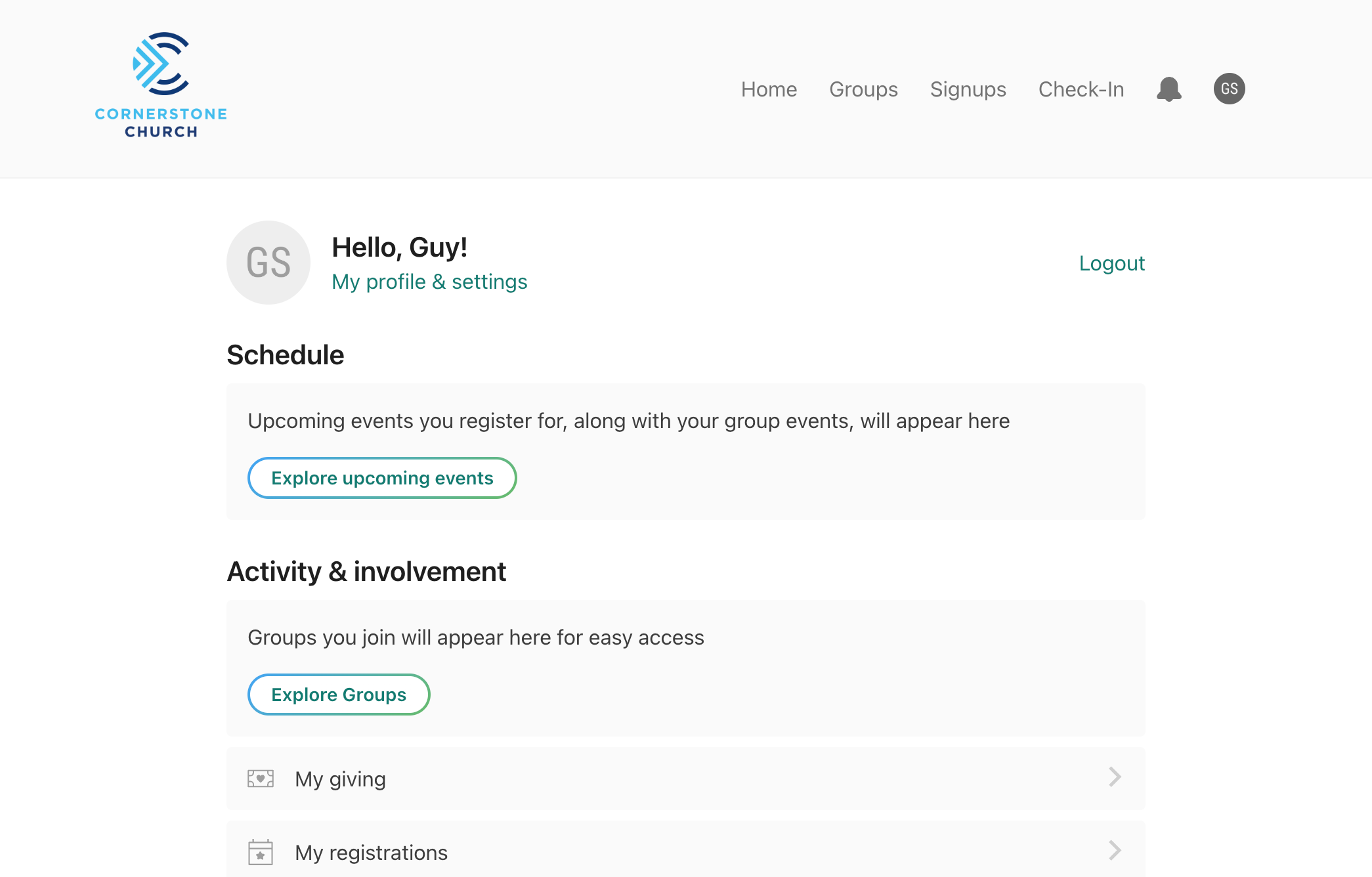The width and height of the screenshot is (1372, 877).
Task: Click the Cornerstone Church name text
Action: pos(161,123)
